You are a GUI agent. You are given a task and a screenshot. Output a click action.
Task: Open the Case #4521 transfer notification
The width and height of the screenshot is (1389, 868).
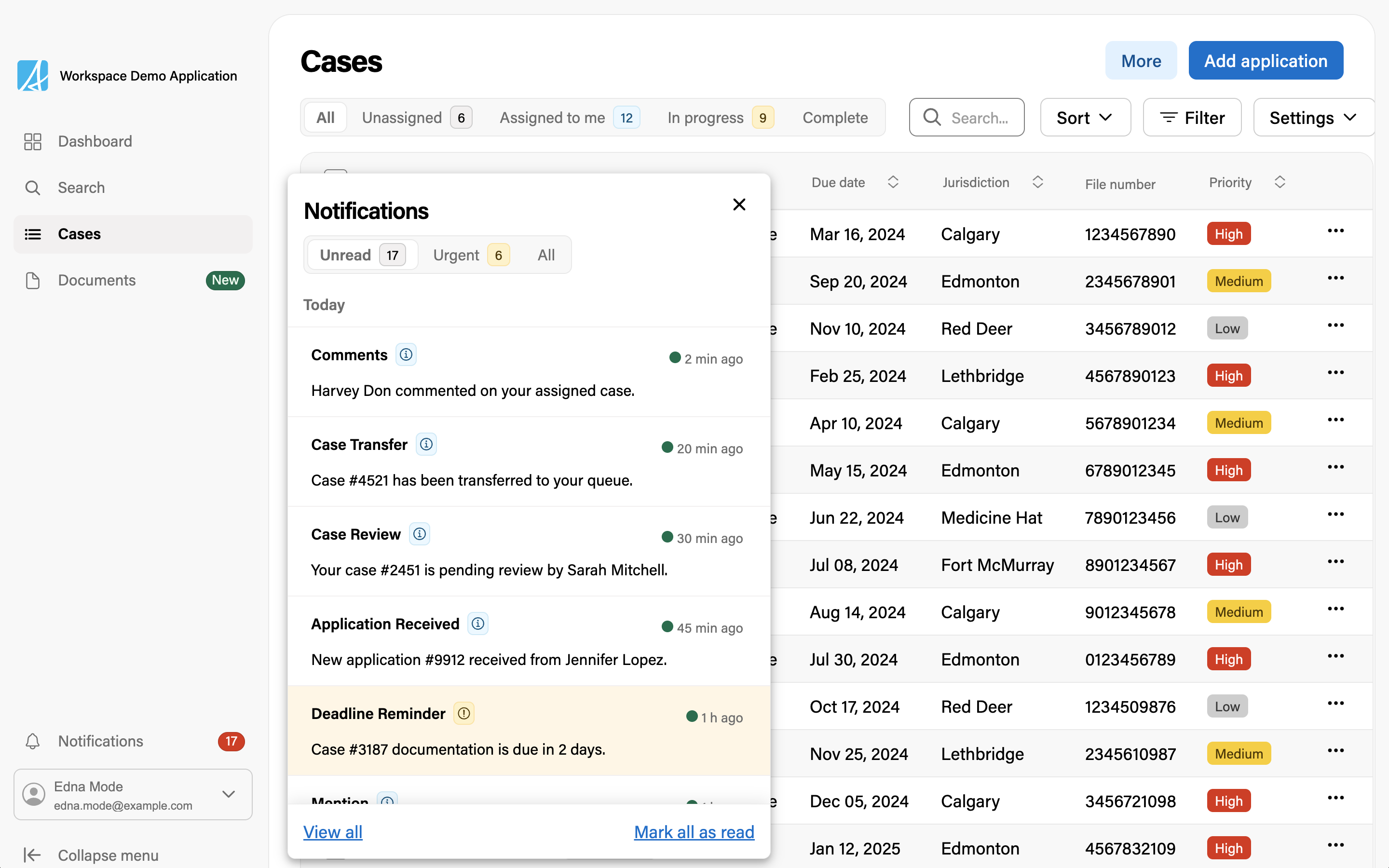click(x=529, y=462)
